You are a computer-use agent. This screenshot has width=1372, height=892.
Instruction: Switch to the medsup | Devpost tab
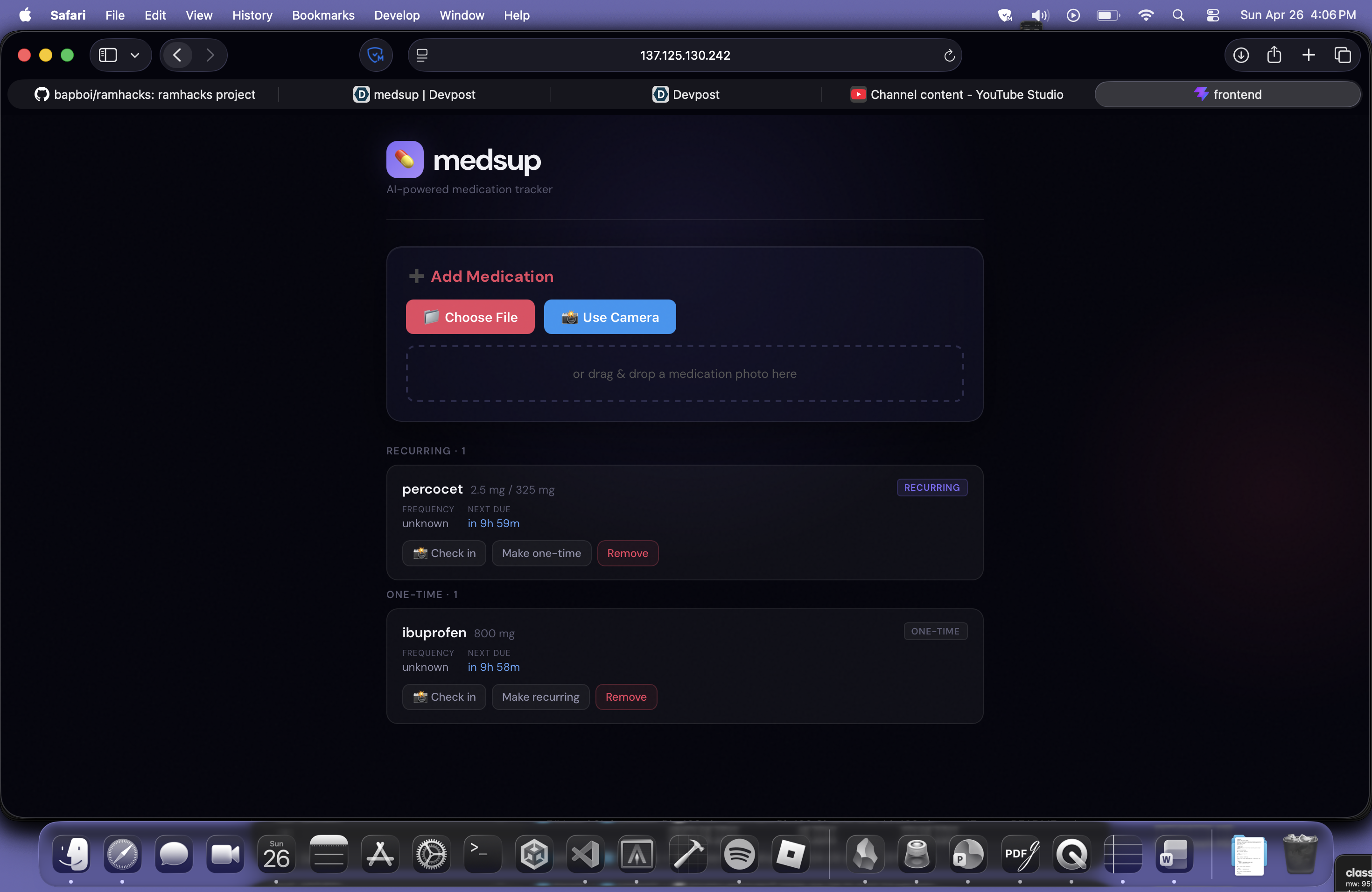point(414,95)
